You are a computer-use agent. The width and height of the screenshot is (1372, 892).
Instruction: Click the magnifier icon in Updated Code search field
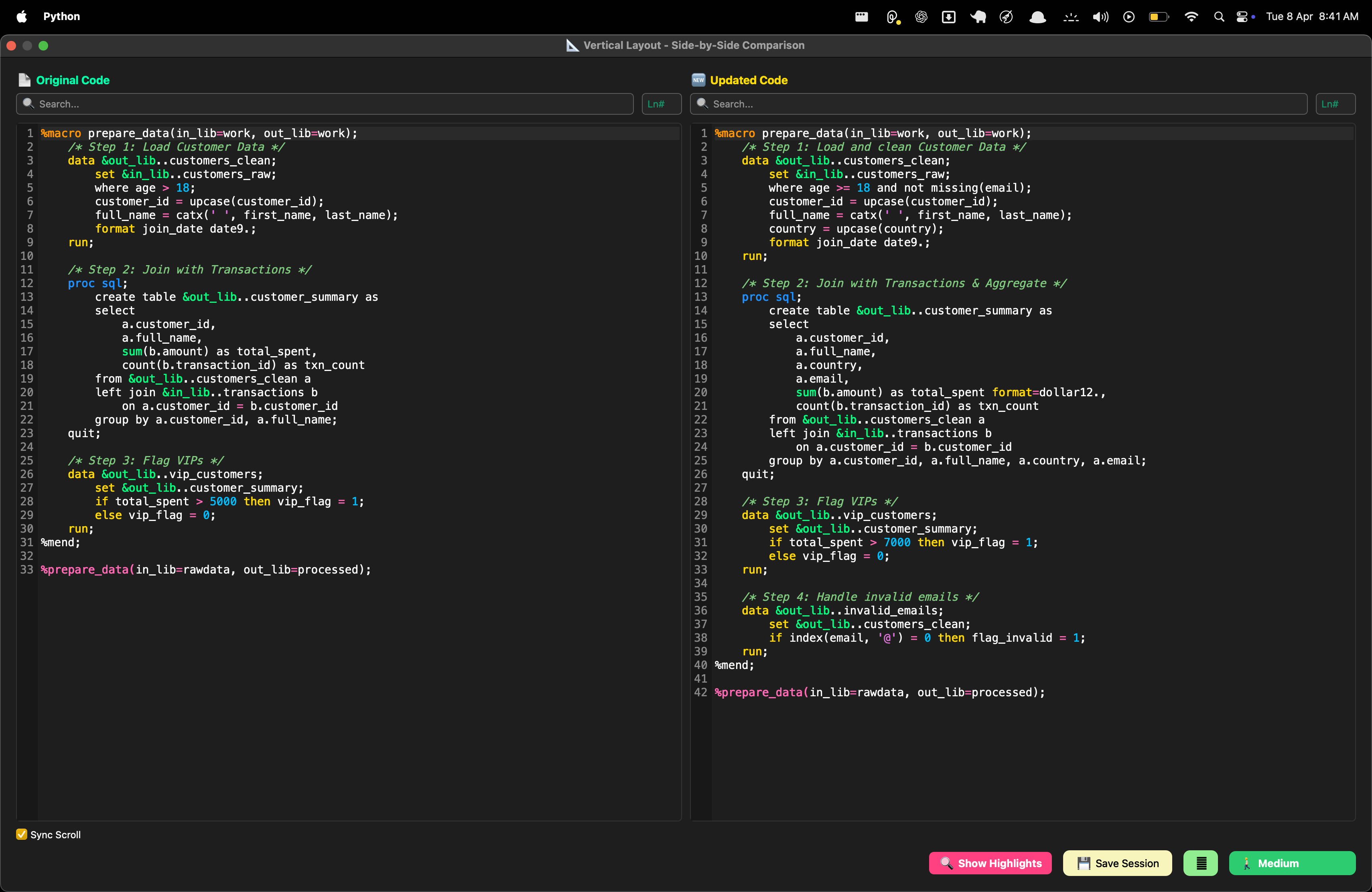702,104
